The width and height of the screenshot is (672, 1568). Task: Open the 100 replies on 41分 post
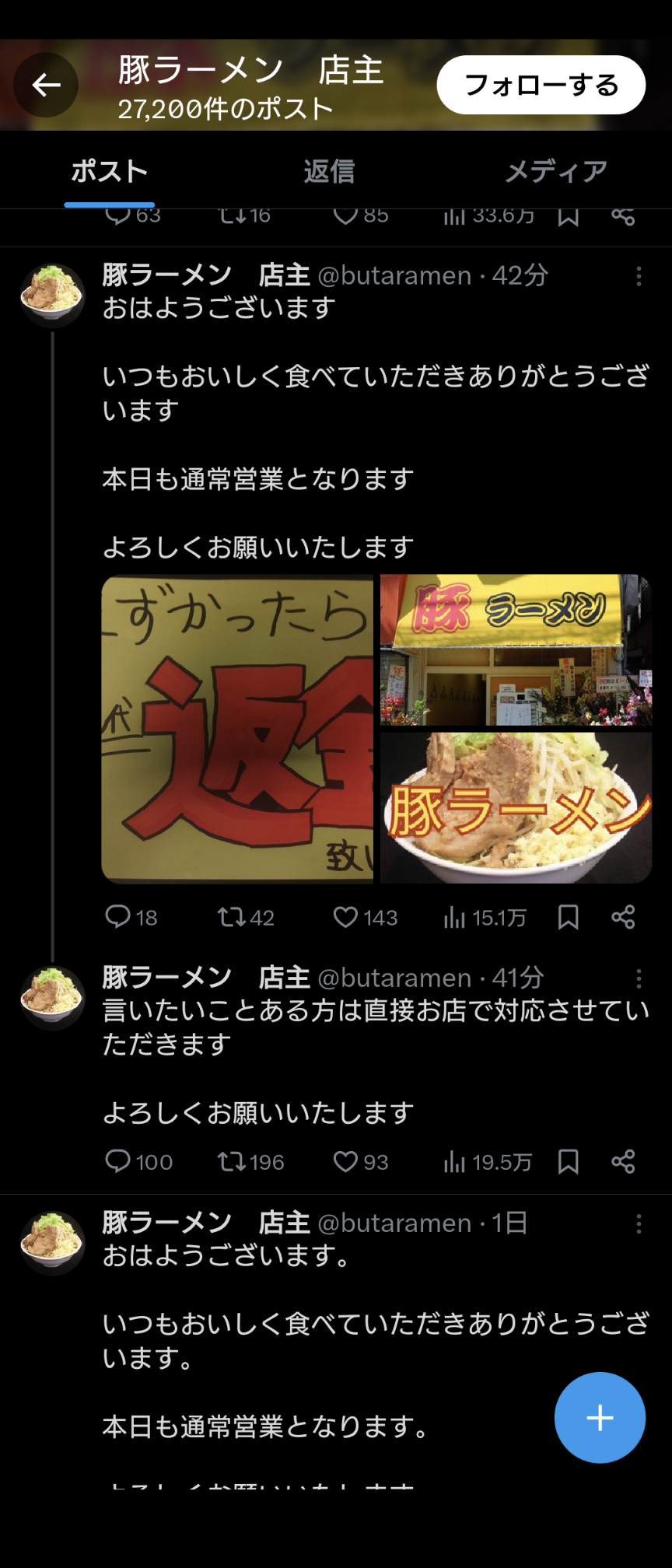tap(138, 1162)
